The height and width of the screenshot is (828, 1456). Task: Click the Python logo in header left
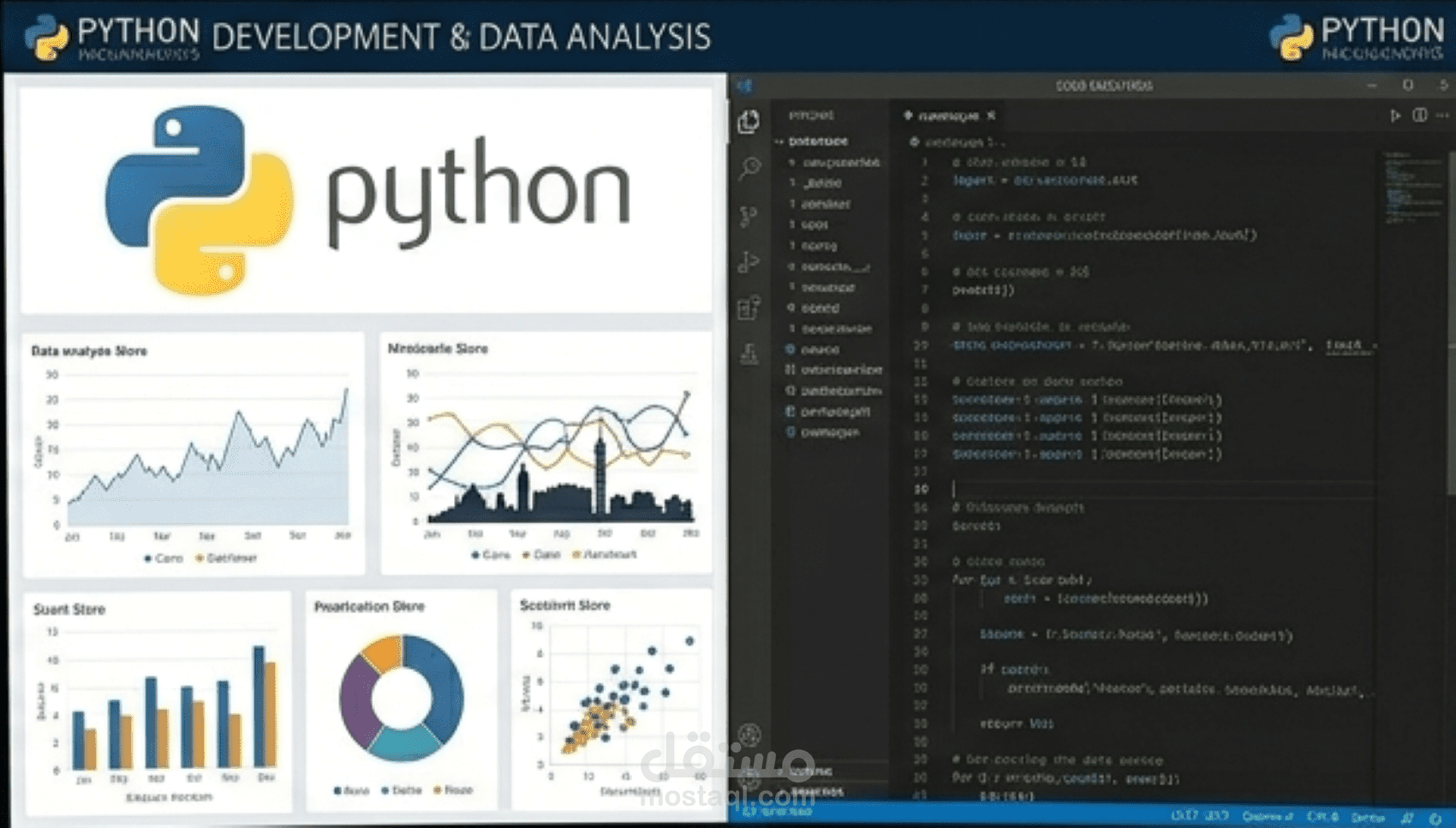(46, 37)
